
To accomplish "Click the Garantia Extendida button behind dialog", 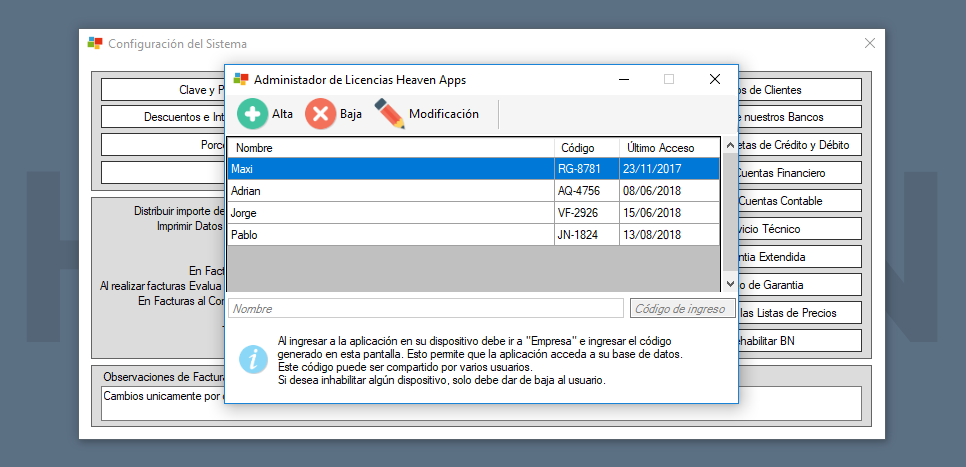I will tap(800, 257).
